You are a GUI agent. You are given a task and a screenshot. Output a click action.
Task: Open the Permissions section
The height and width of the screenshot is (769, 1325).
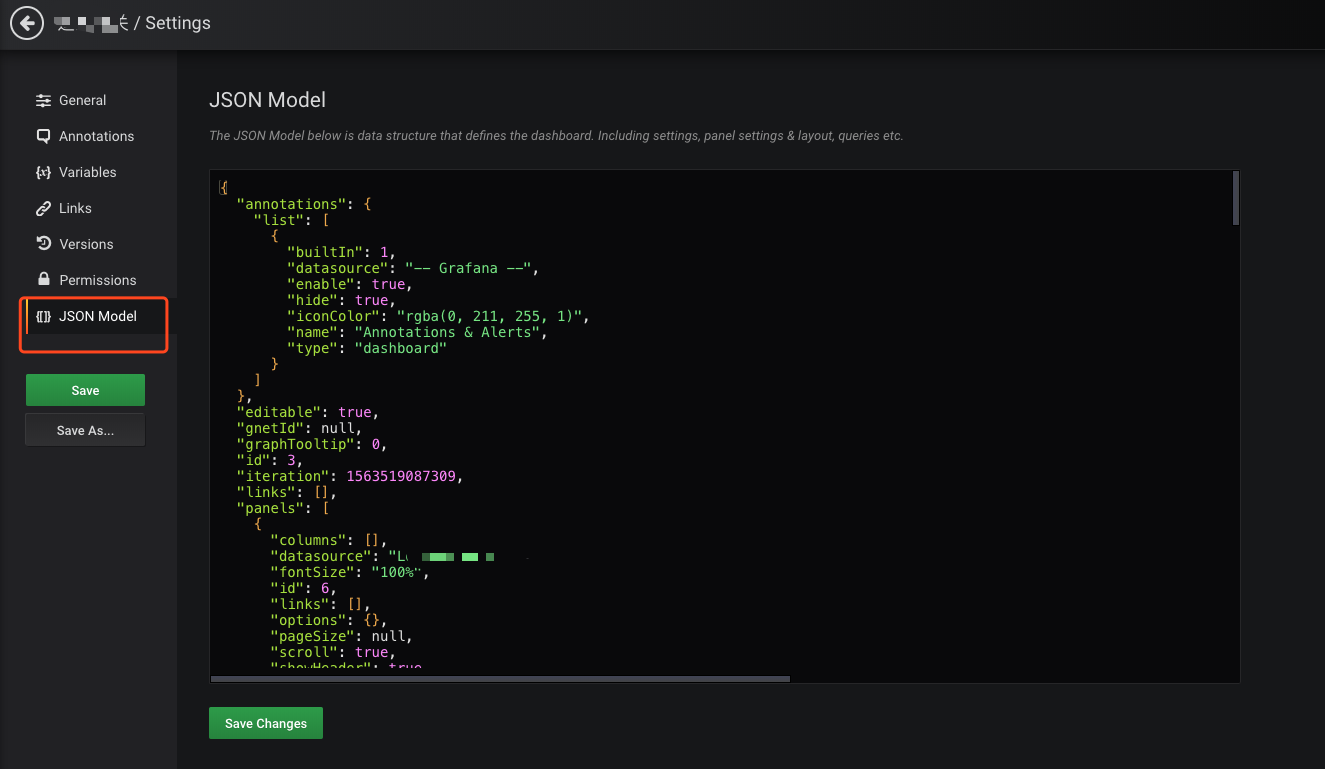[x=97, y=280]
